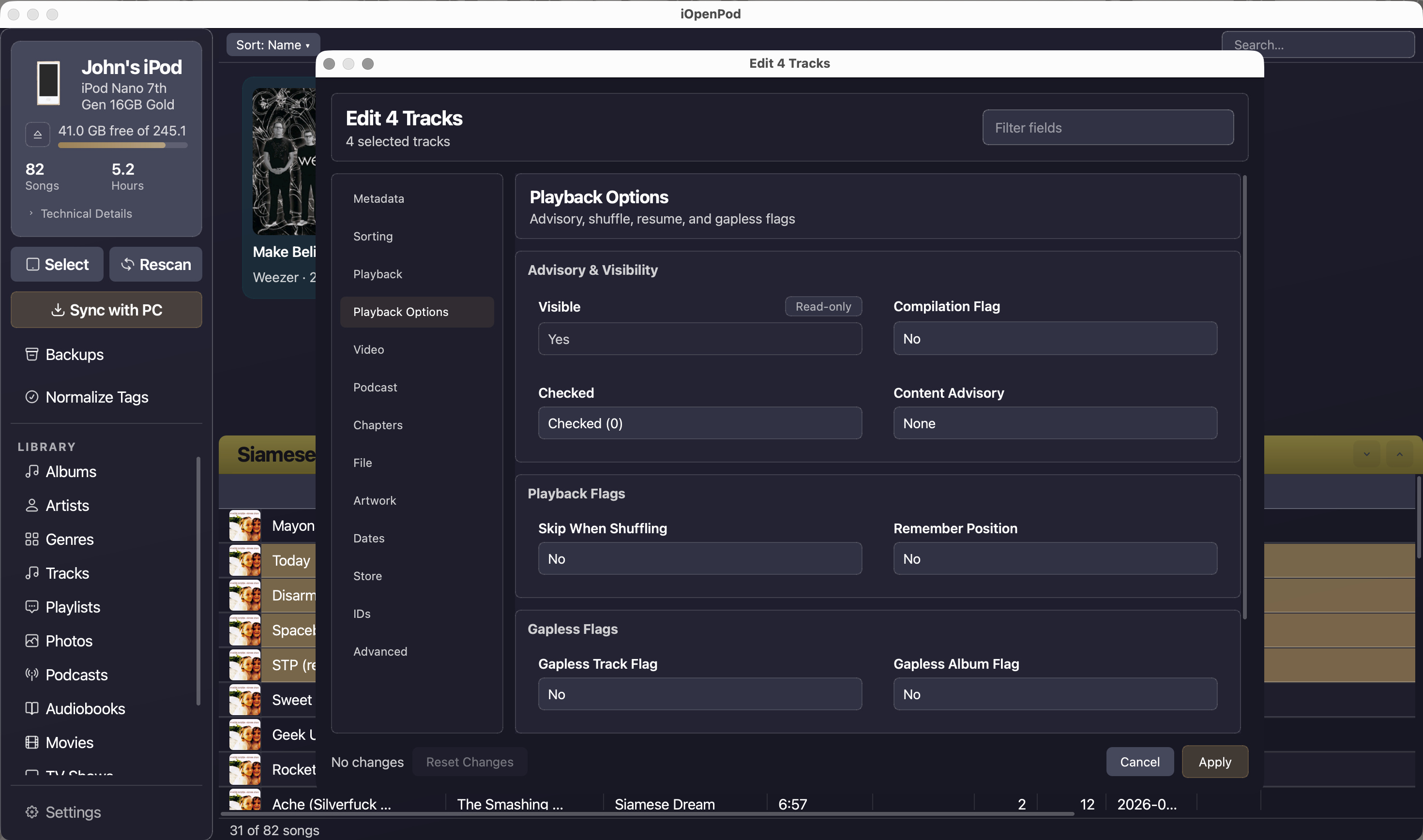Viewport: 1423px width, 840px height.
Task: Click the Playlists icon in library
Action: click(31, 607)
